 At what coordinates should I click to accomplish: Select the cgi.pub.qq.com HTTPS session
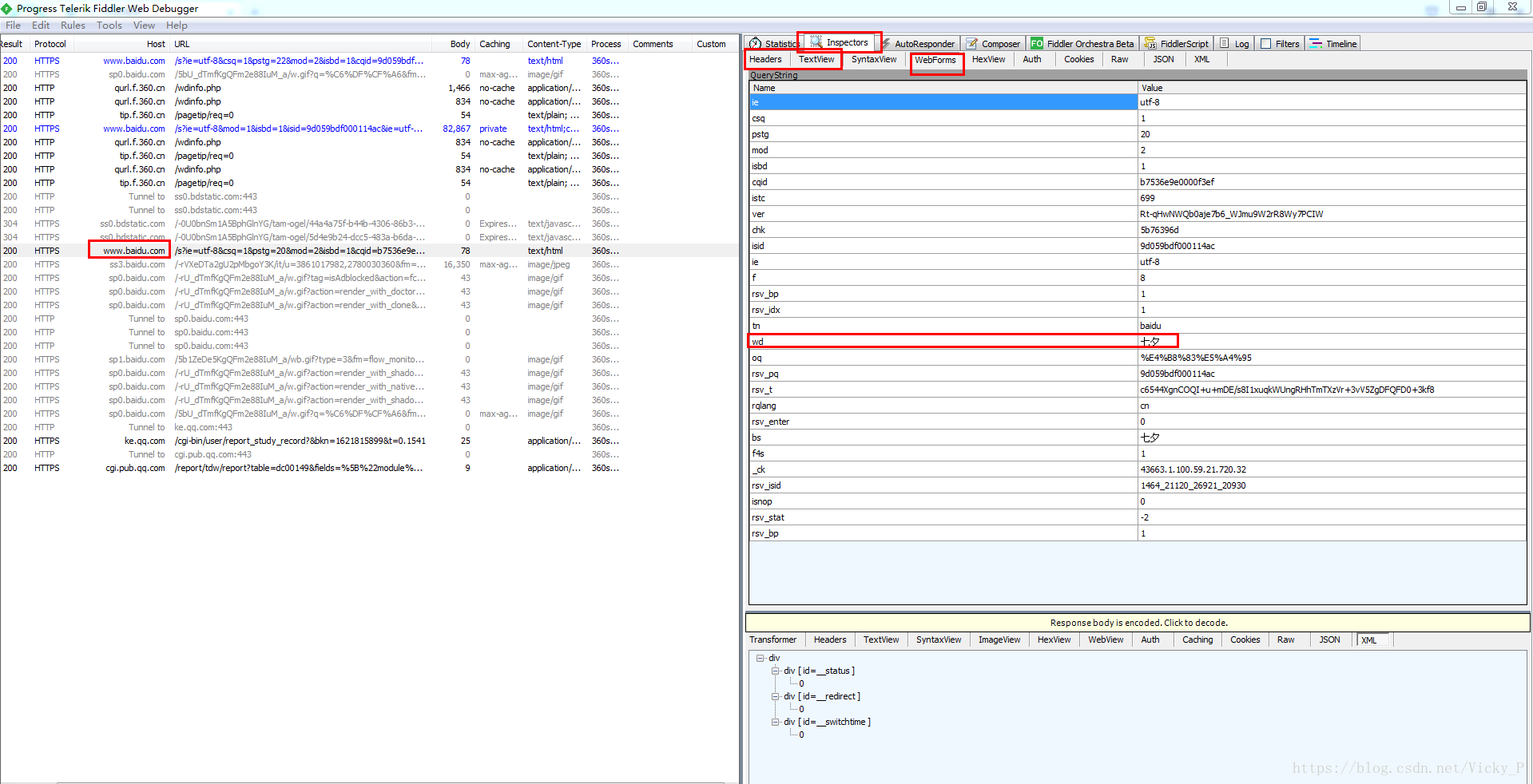coord(369,468)
